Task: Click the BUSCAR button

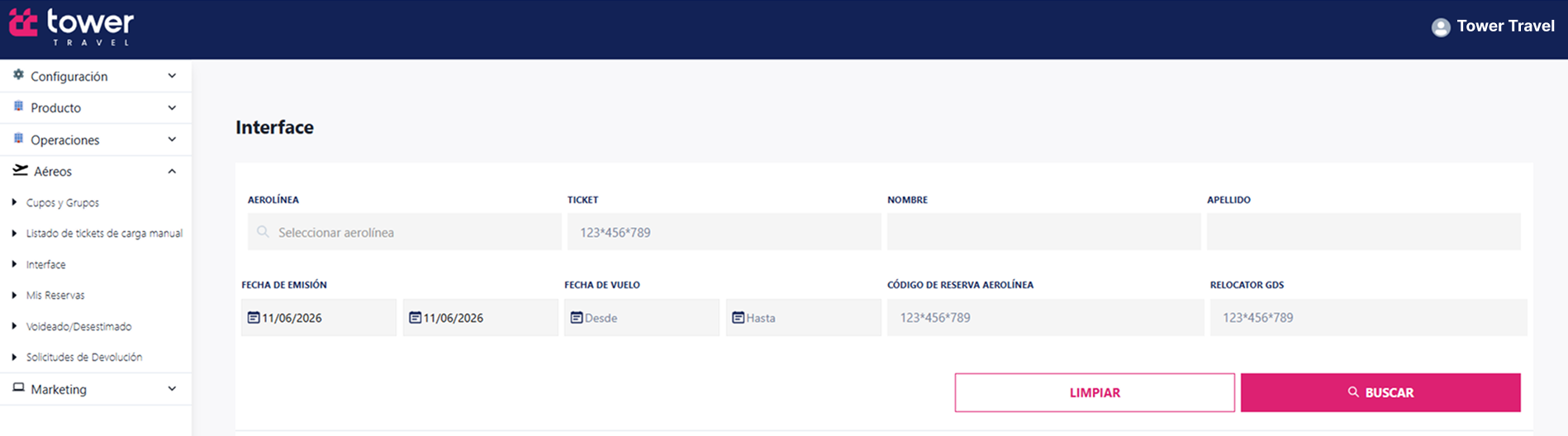Action: [x=1380, y=392]
